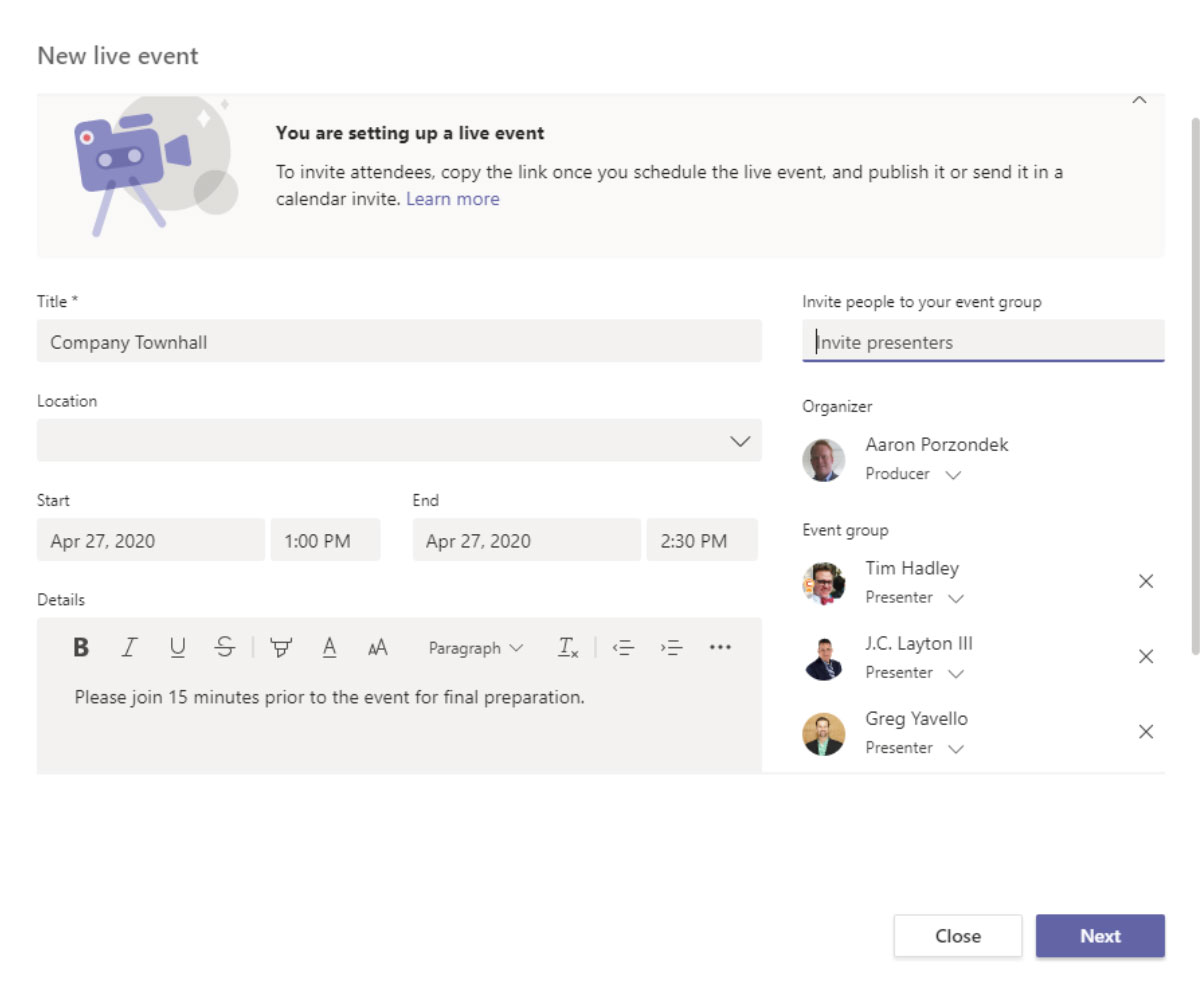
Task: Open the end date Apr 27, 2020 picker
Action: (526, 540)
